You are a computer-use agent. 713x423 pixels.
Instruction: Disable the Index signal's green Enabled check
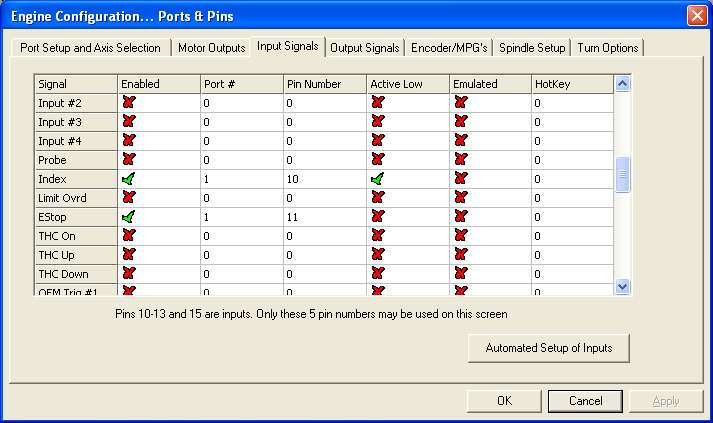[129, 179]
